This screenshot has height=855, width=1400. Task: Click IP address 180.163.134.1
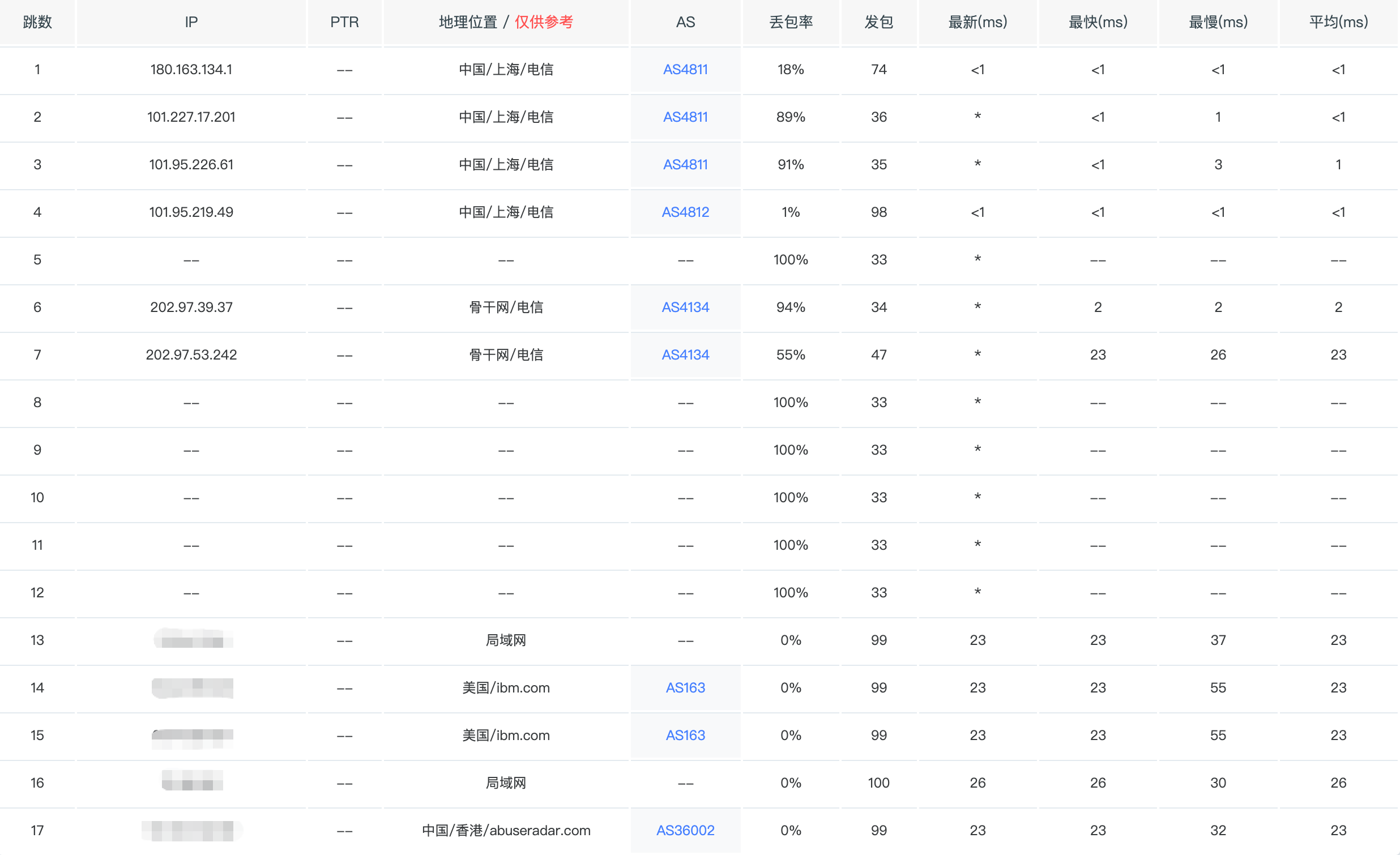191,69
